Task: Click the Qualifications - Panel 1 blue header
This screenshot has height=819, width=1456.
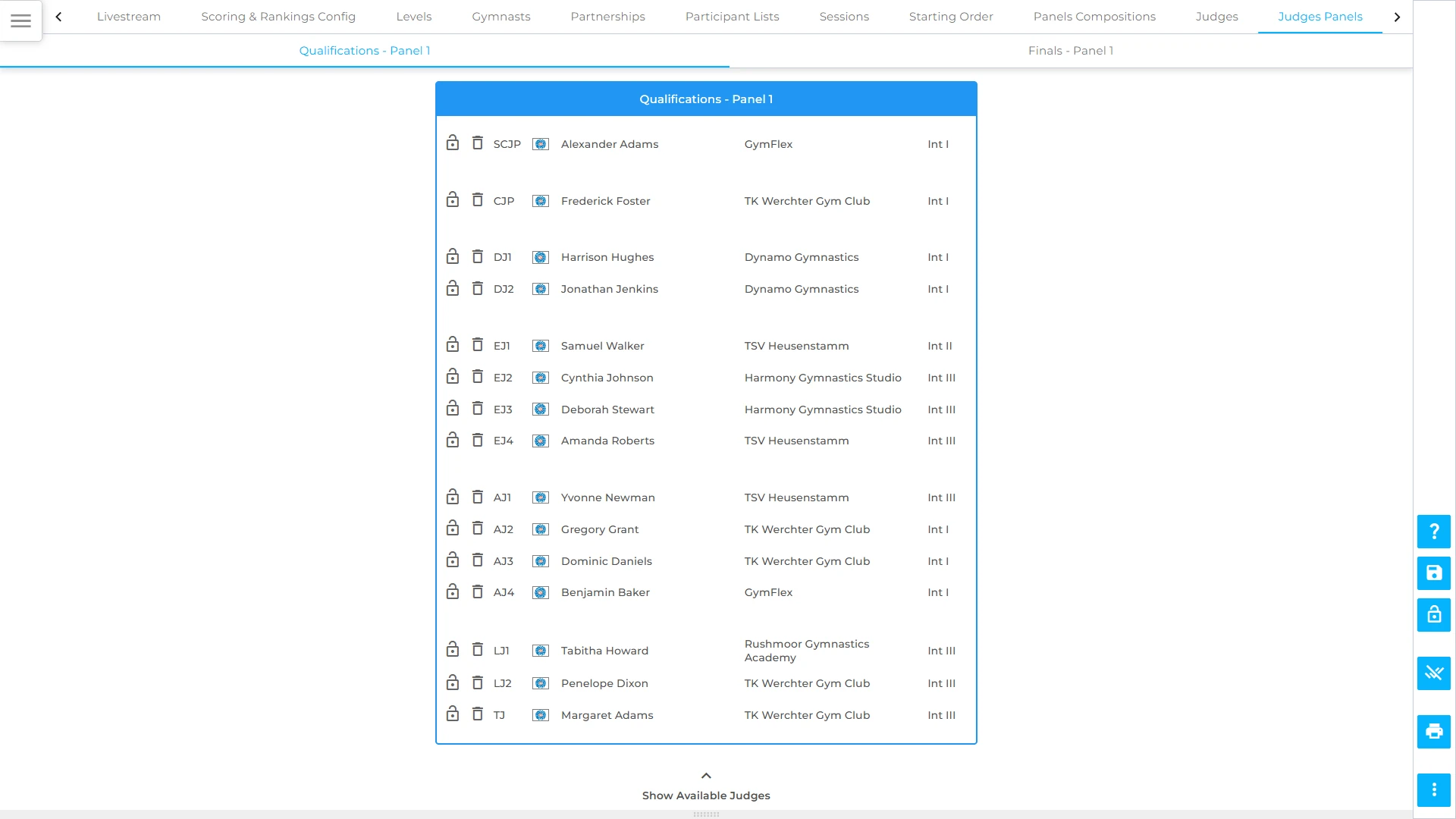Action: coord(706,99)
